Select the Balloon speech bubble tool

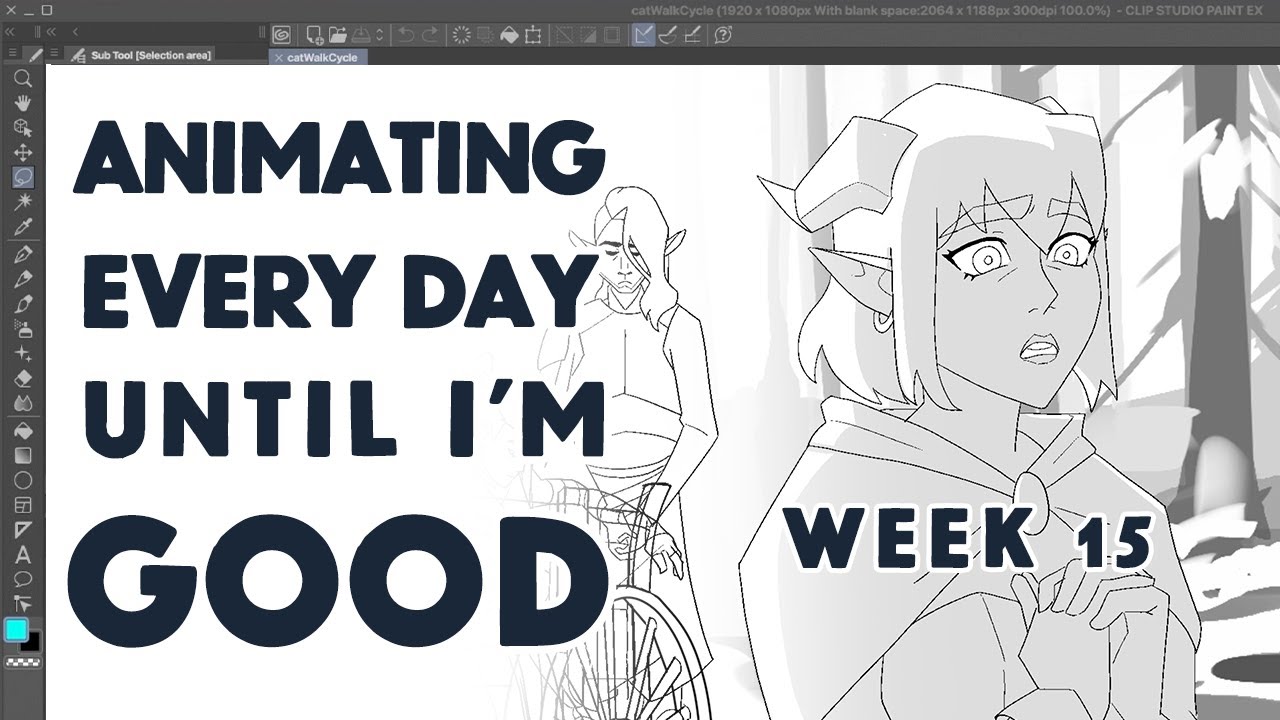click(x=22, y=579)
